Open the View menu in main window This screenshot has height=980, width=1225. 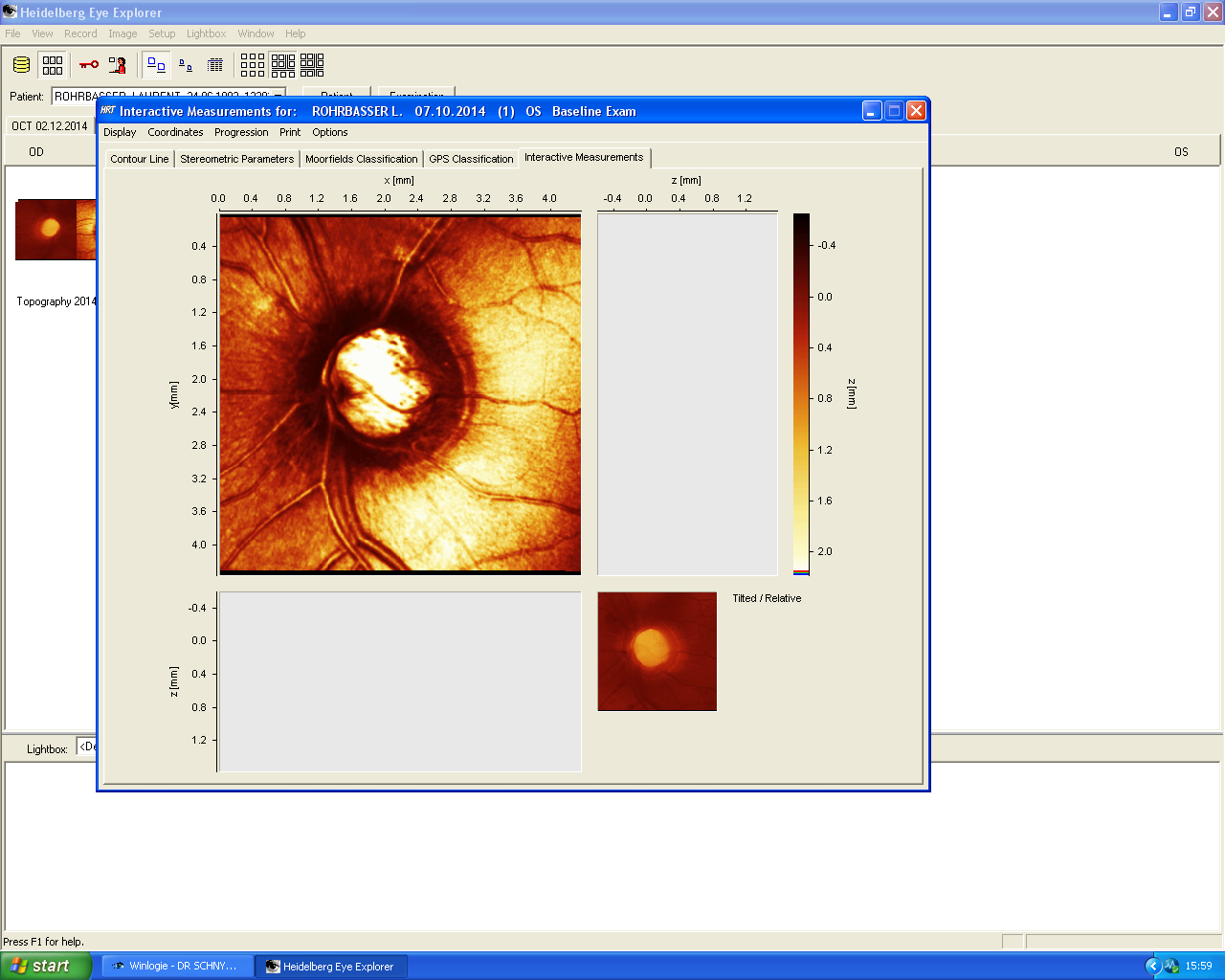point(42,33)
